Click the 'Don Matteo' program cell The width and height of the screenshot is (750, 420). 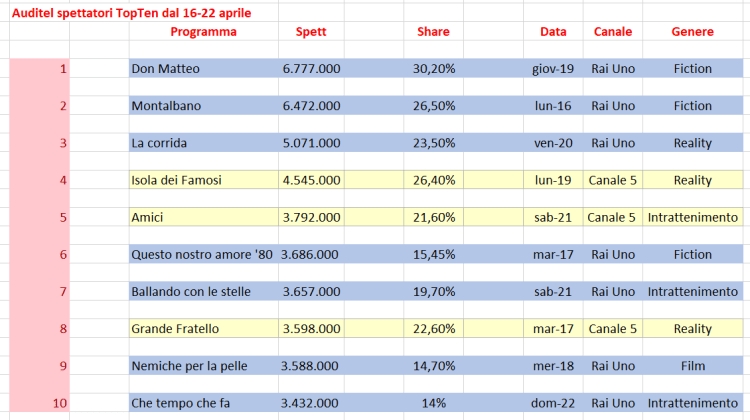(166, 69)
